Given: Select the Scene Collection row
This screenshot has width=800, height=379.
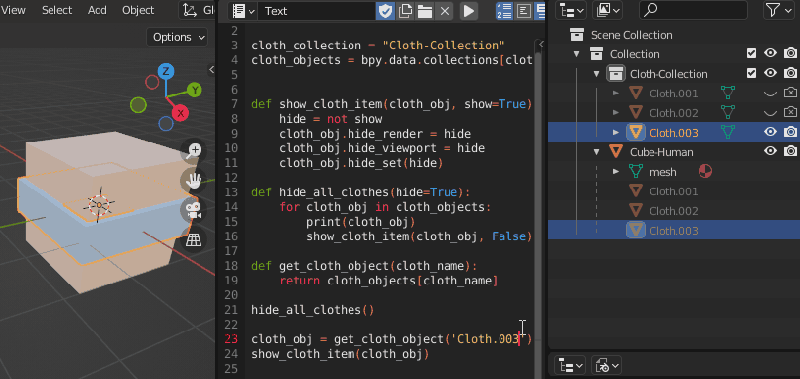Looking at the screenshot, I should (674, 35).
